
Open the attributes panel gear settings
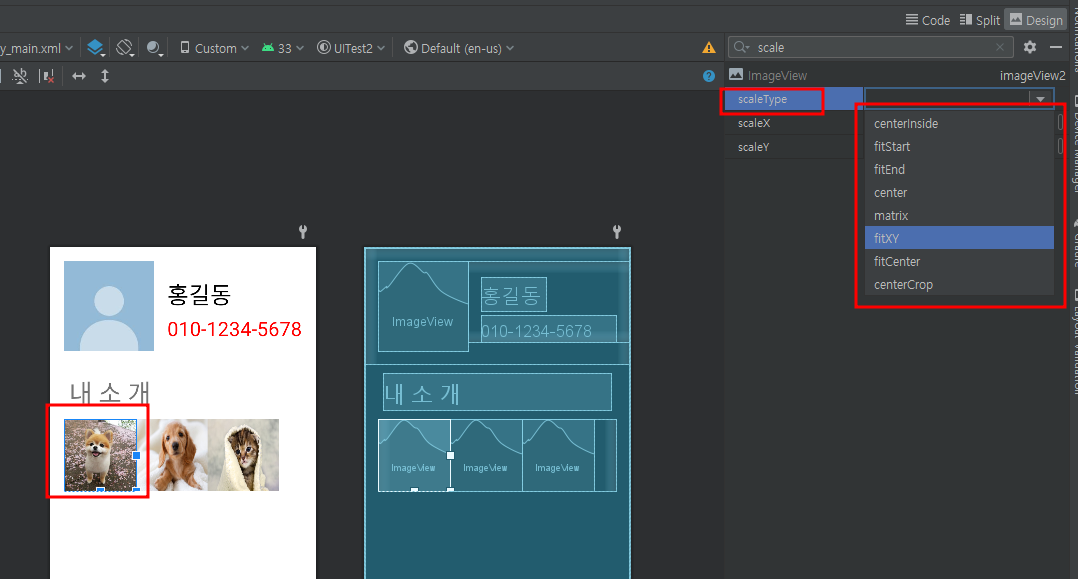pos(1030,47)
